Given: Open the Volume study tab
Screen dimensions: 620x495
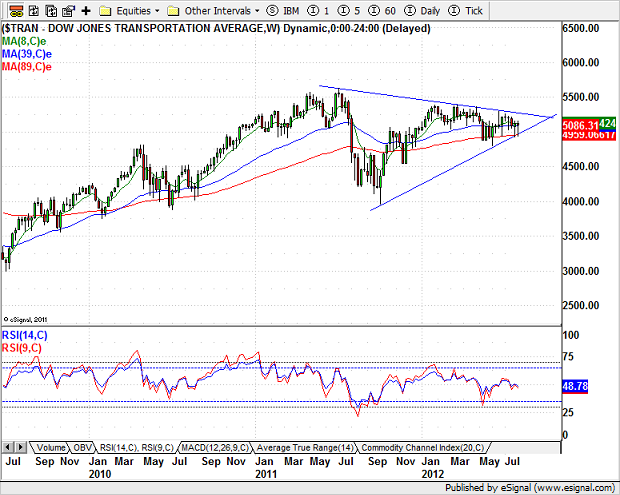Looking at the screenshot, I should 51,448.
